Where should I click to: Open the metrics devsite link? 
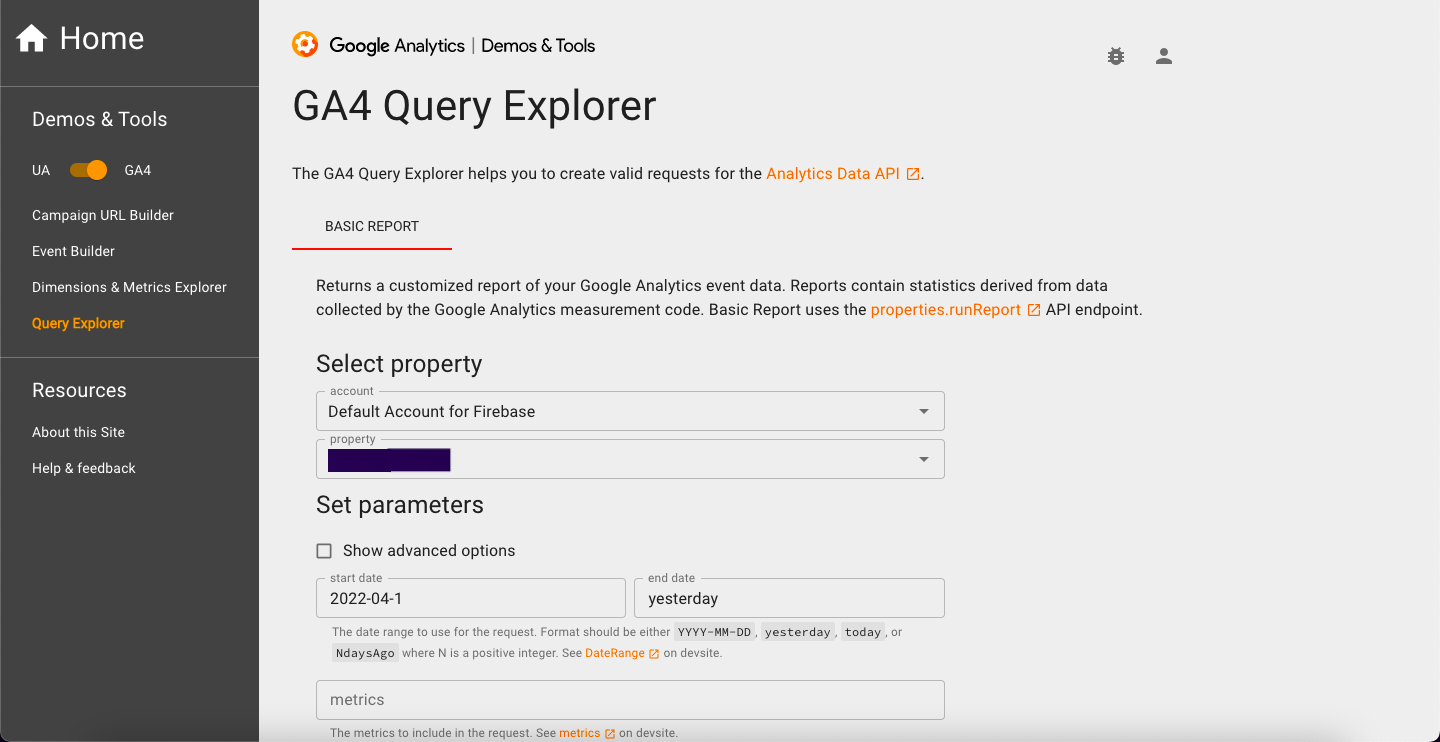(579, 733)
